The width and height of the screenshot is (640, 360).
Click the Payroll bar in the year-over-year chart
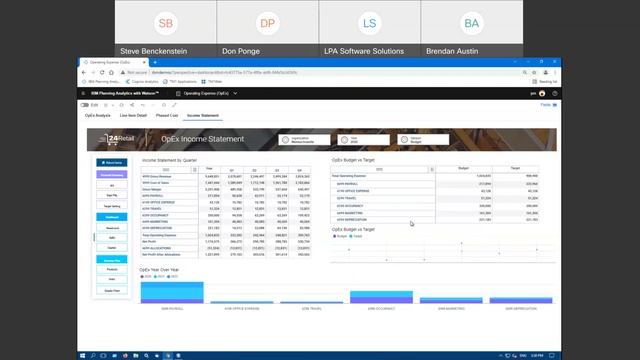pos(172,292)
